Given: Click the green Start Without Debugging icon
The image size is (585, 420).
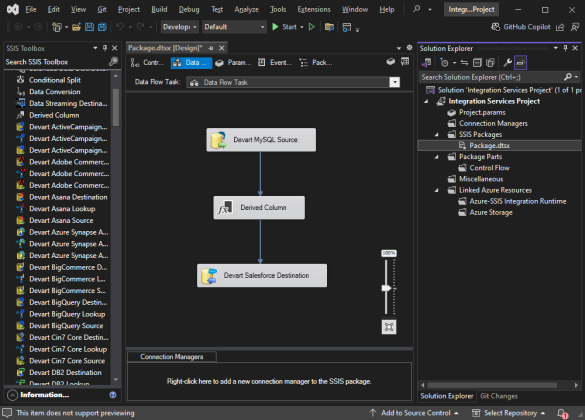Looking at the screenshot, I should (312, 27).
